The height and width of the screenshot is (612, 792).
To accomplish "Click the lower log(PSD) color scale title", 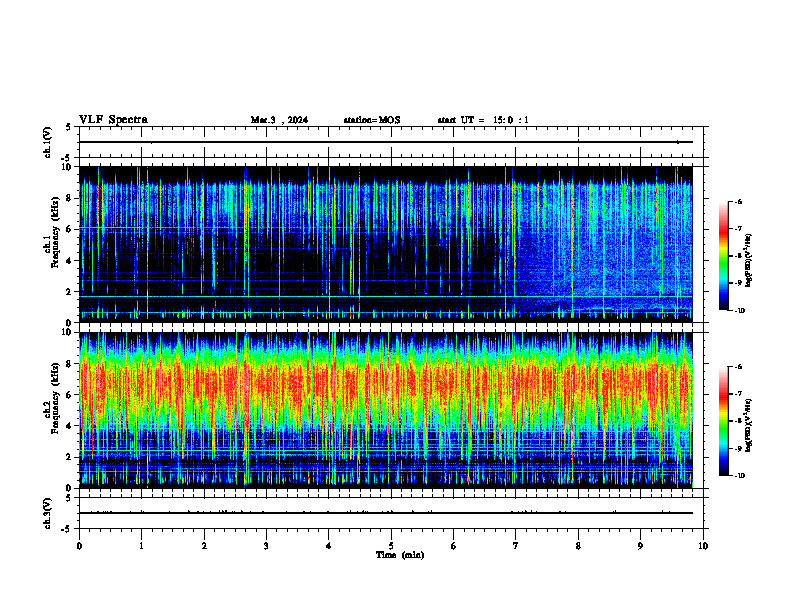I will tap(749, 425).
